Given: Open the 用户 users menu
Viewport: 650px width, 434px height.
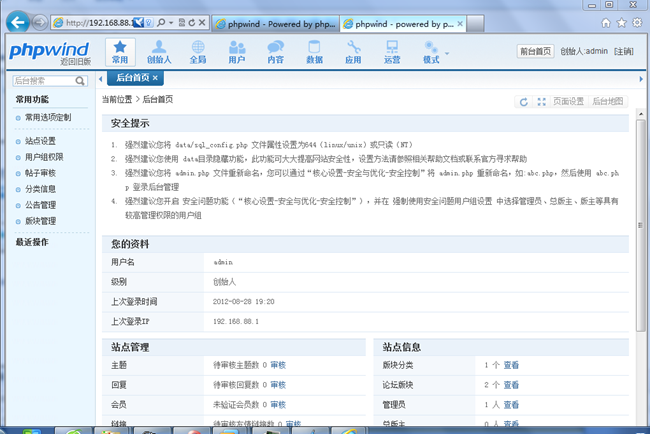Looking at the screenshot, I should click(237, 52).
